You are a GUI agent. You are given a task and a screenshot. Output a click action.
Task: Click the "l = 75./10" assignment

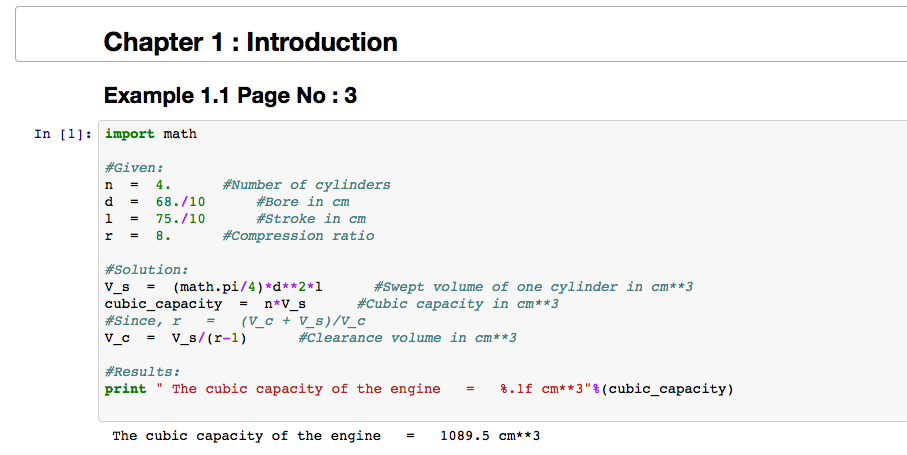click(155, 219)
